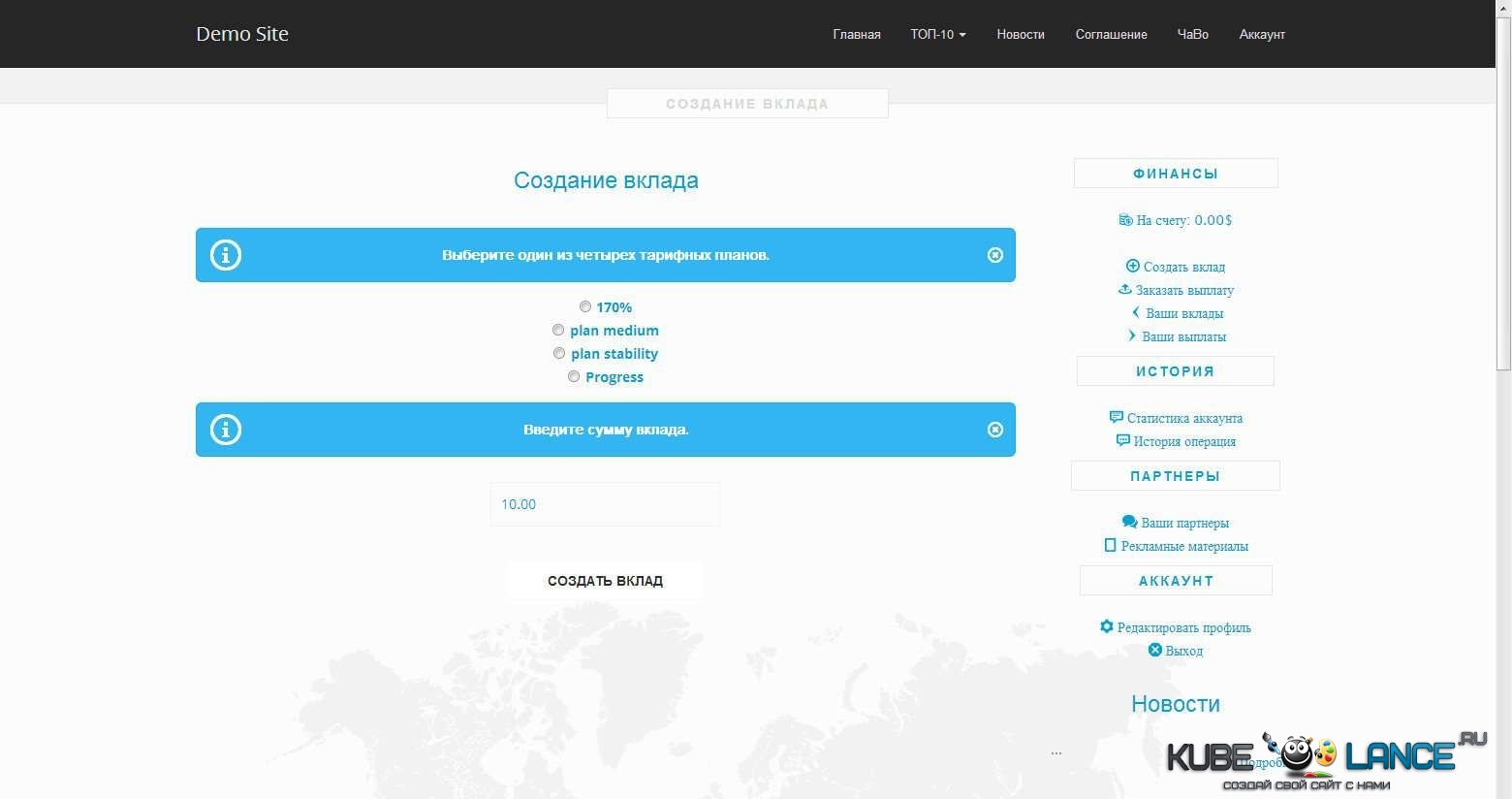Open the Новости navigation item
1512x799 pixels.
pyautogui.click(x=1020, y=34)
